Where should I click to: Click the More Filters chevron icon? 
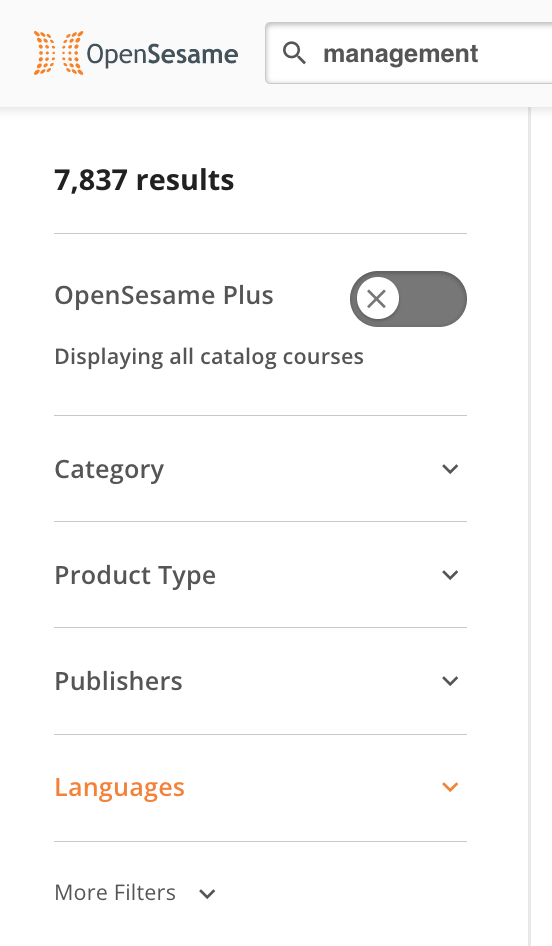tap(208, 894)
